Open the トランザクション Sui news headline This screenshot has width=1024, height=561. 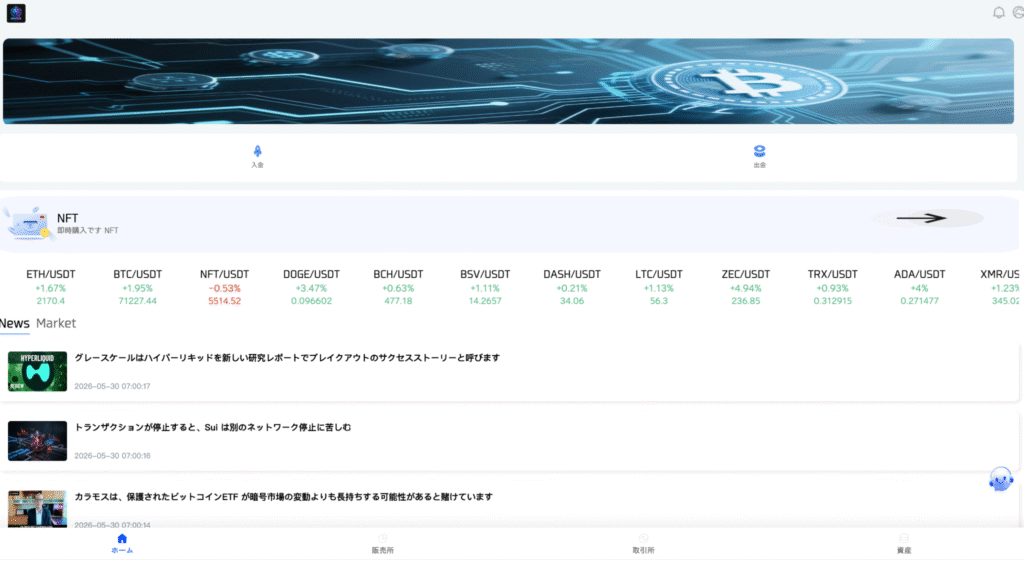(x=212, y=427)
